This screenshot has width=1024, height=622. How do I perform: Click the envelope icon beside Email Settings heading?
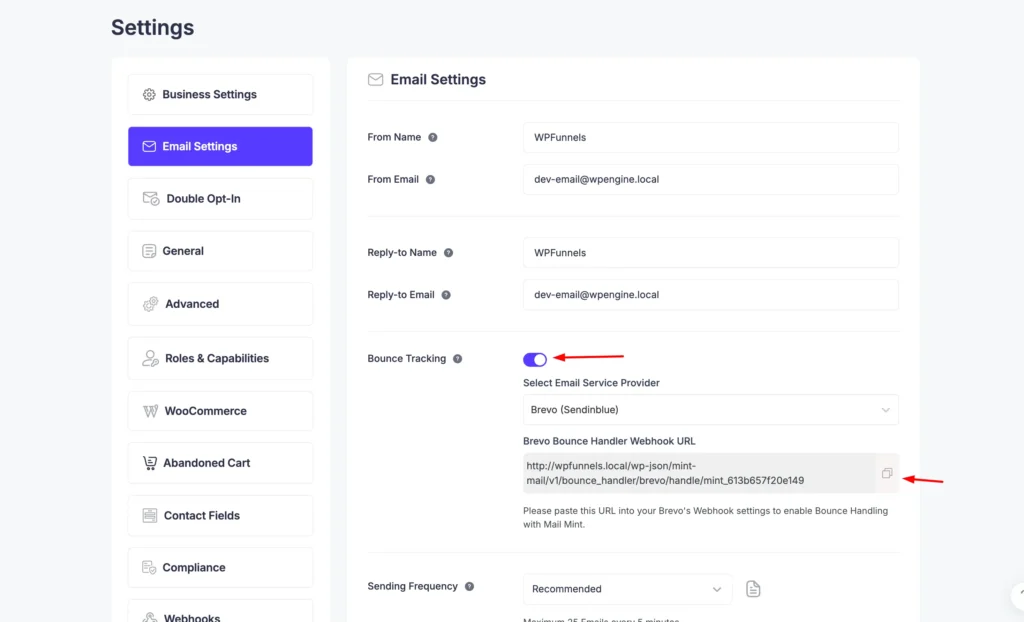[x=376, y=79]
